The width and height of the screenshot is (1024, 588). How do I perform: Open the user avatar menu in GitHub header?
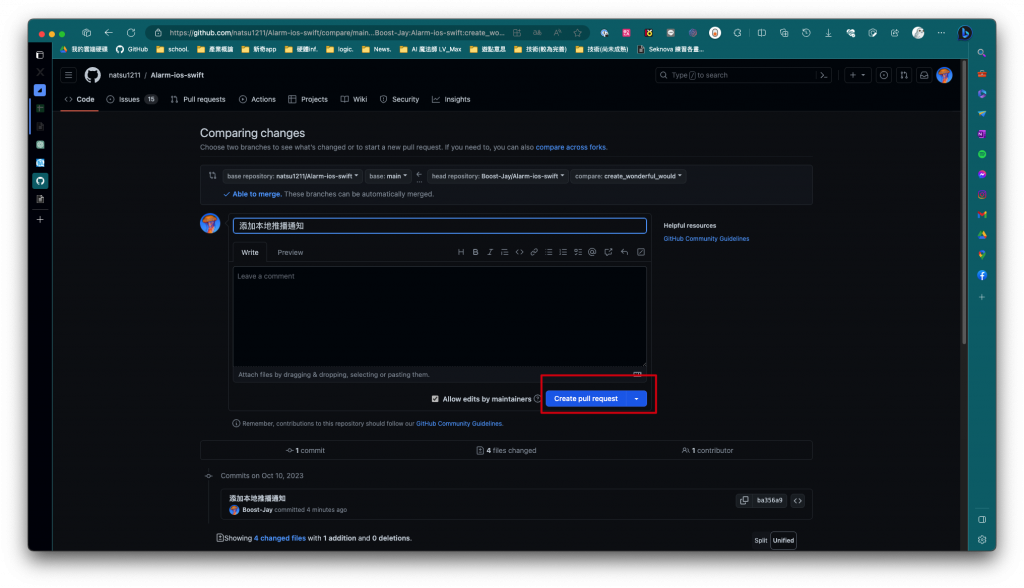pos(944,75)
